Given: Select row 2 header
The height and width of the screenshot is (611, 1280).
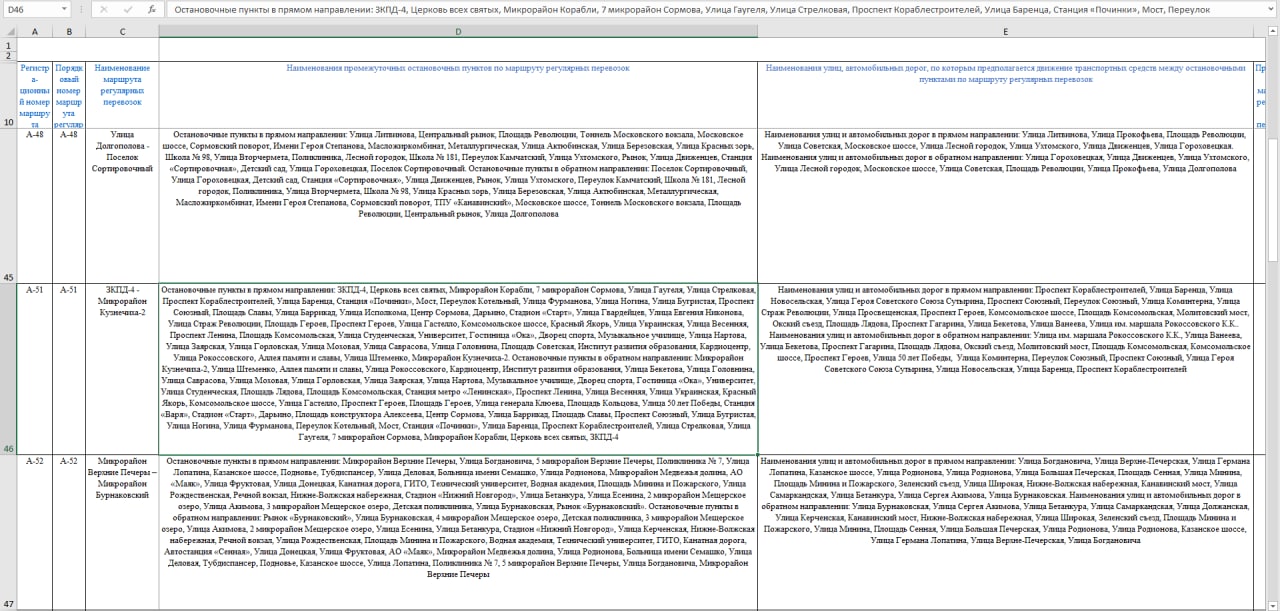Looking at the screenshot, I should coord(8,56).
